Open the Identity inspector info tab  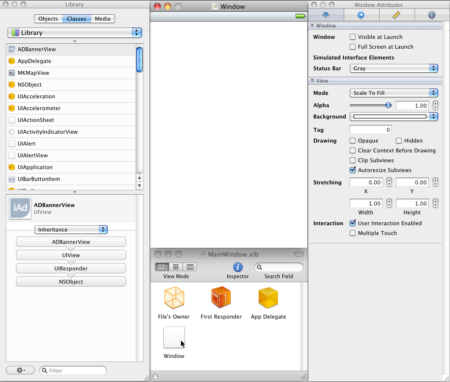[431, 15]
